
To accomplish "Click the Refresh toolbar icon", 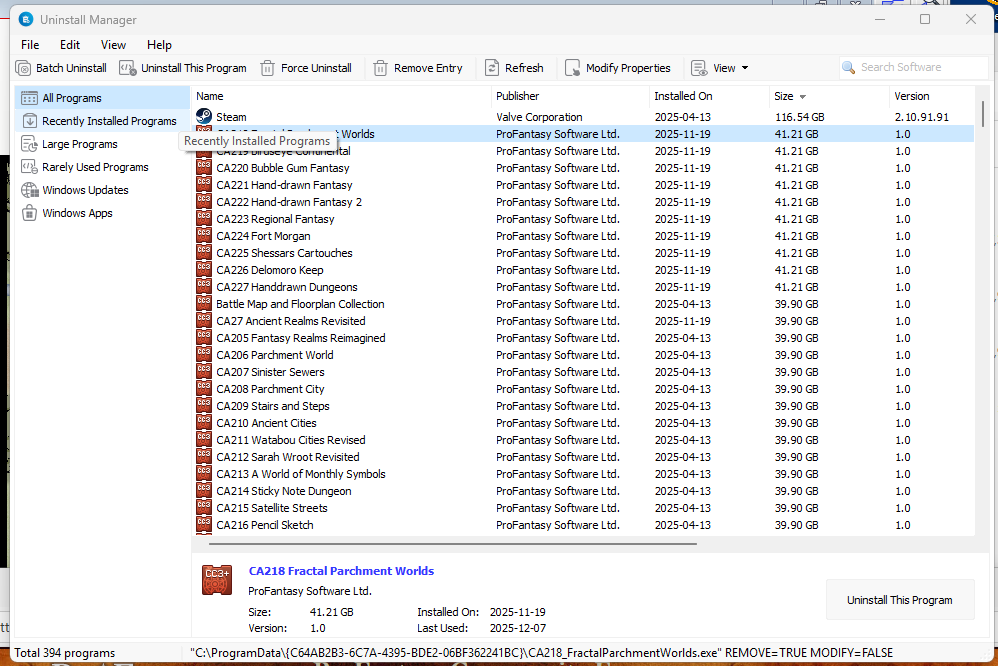I will [492, 68].
